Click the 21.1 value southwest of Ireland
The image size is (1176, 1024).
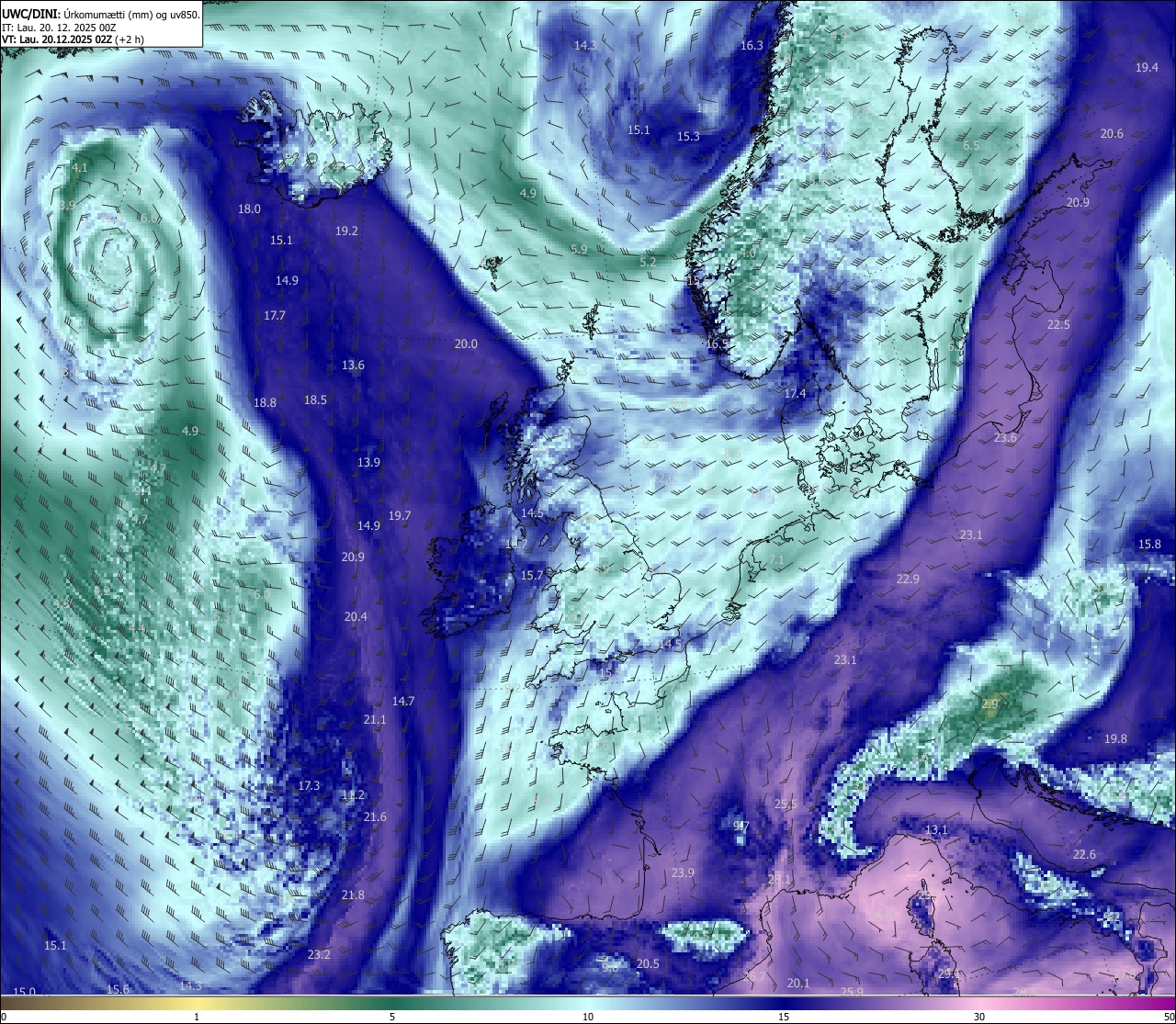(x=375, y=720)
